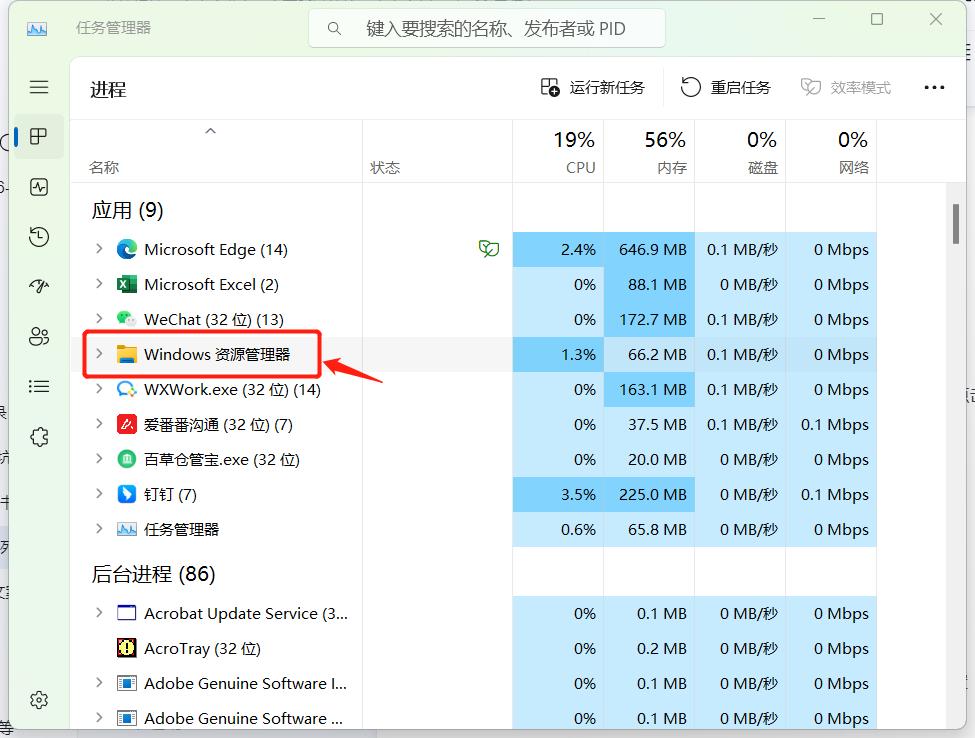Select the AcroTray (32 位) row

coord(473,648)
